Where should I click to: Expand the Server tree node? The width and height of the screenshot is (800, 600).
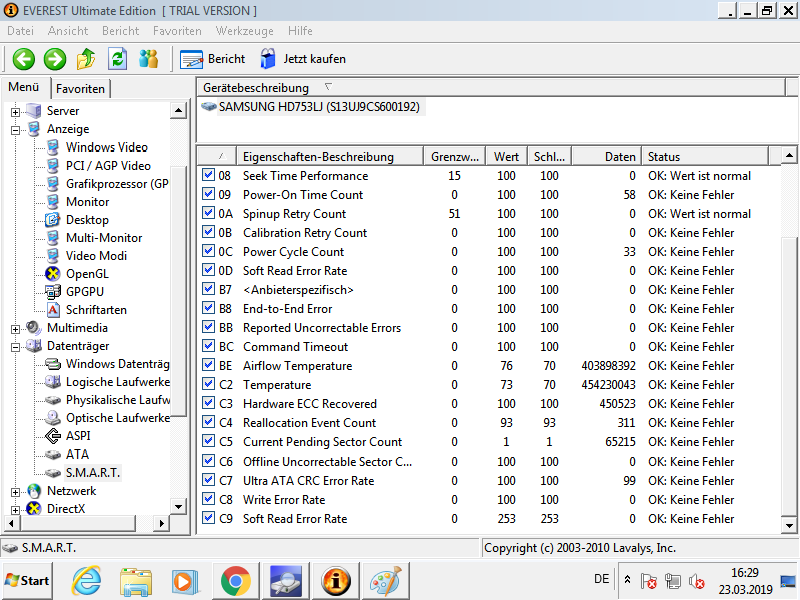tap(15, 112)
